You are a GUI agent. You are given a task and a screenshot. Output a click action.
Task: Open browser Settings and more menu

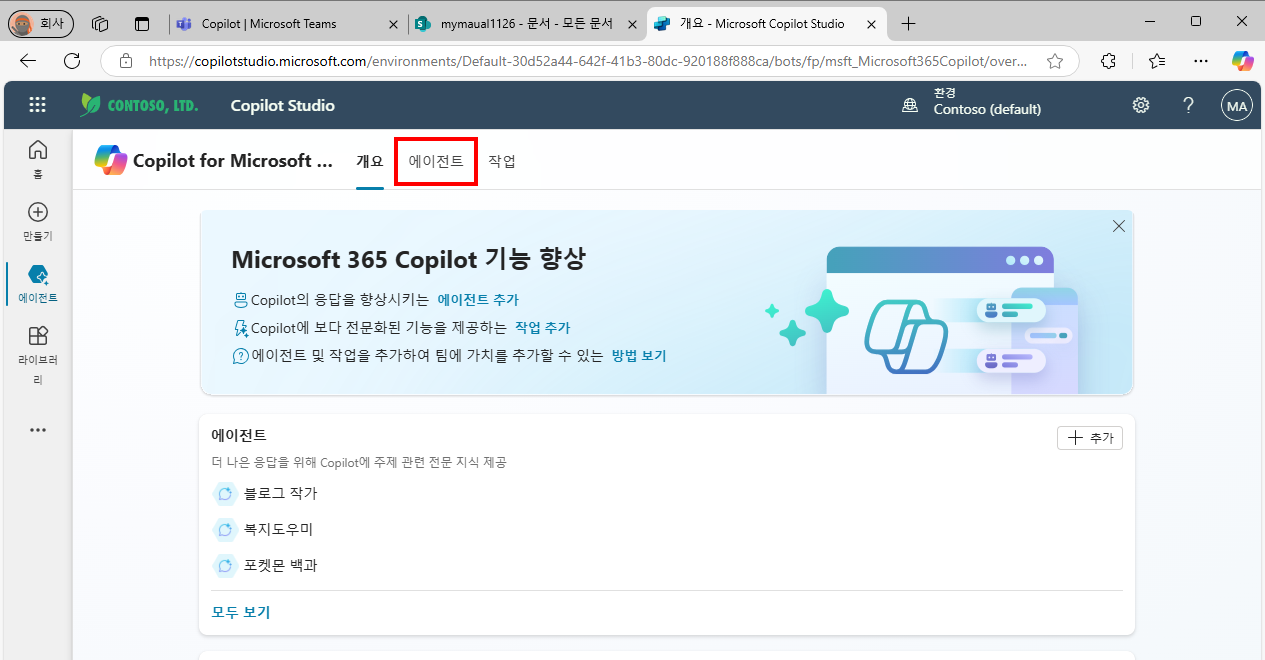click(1201, 61)
